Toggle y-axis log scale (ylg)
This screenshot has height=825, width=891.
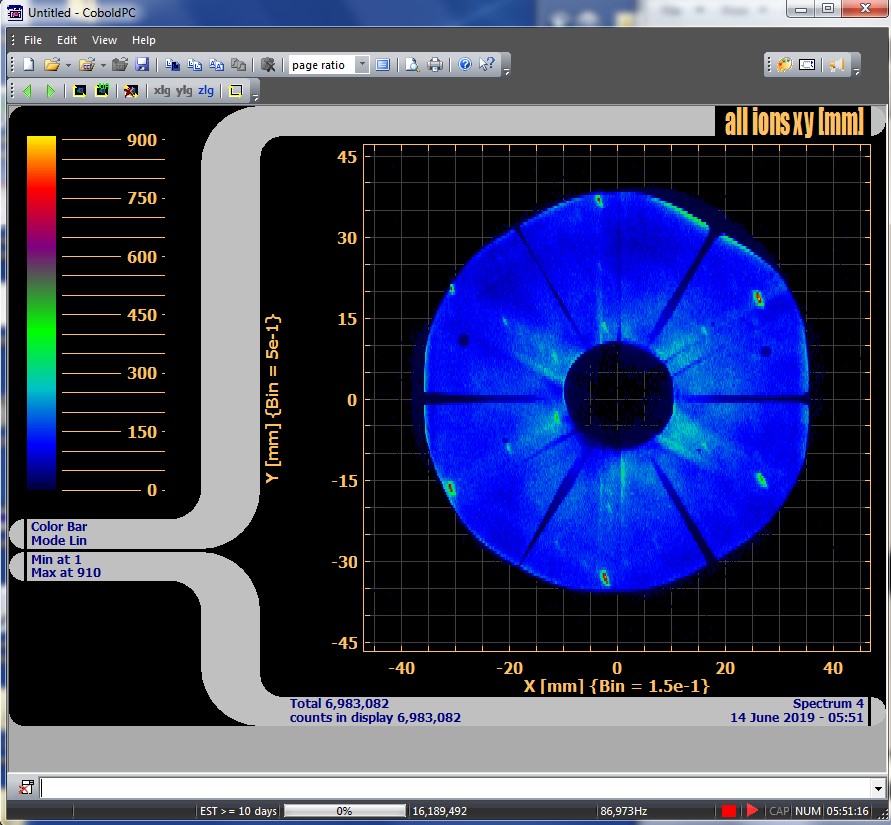coord(183,91)
